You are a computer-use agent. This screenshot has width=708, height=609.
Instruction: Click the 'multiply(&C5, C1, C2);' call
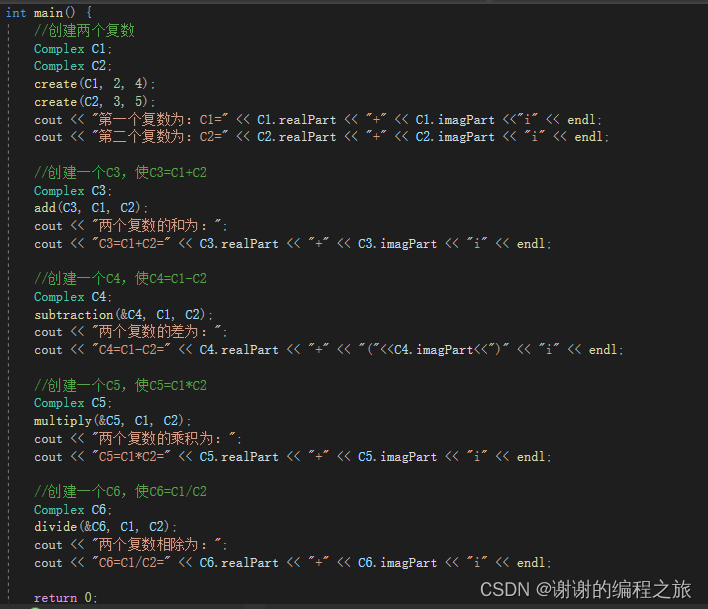112,421
